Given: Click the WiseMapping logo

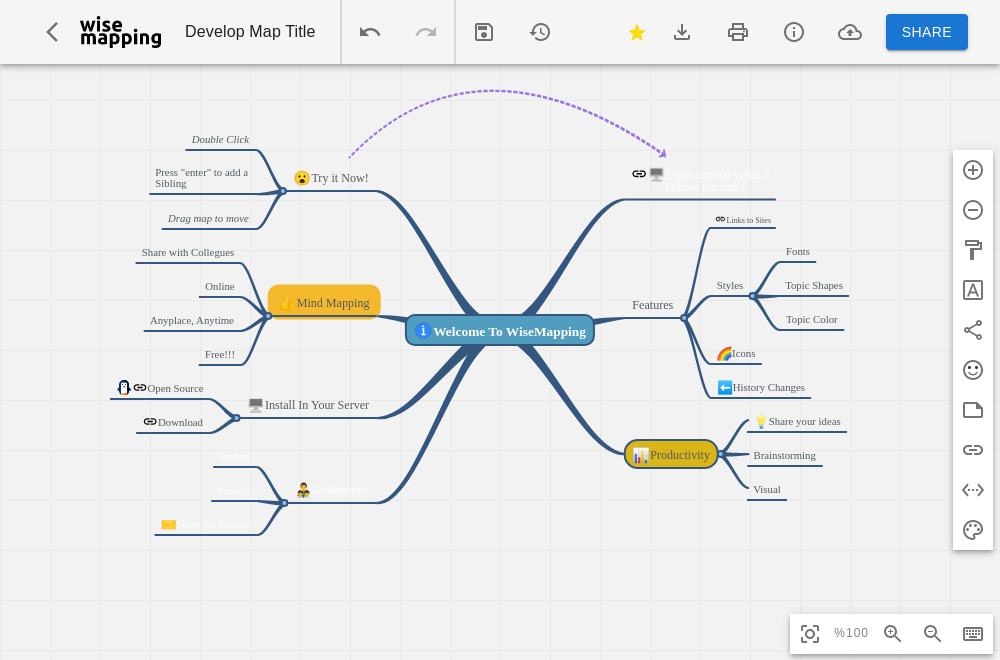Looking at the screenshot, I should click(x=121, y=33).
